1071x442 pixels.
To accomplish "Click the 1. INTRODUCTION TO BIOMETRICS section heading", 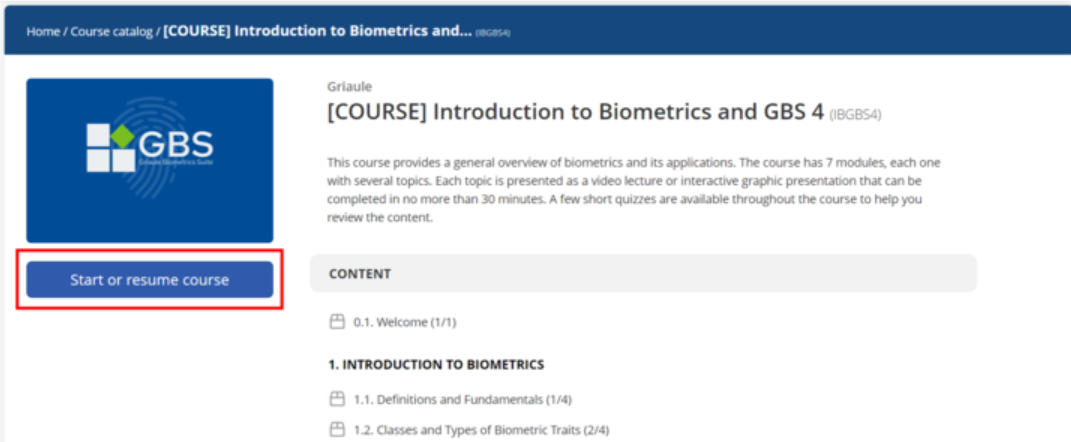I will click(x=436, y=365).
